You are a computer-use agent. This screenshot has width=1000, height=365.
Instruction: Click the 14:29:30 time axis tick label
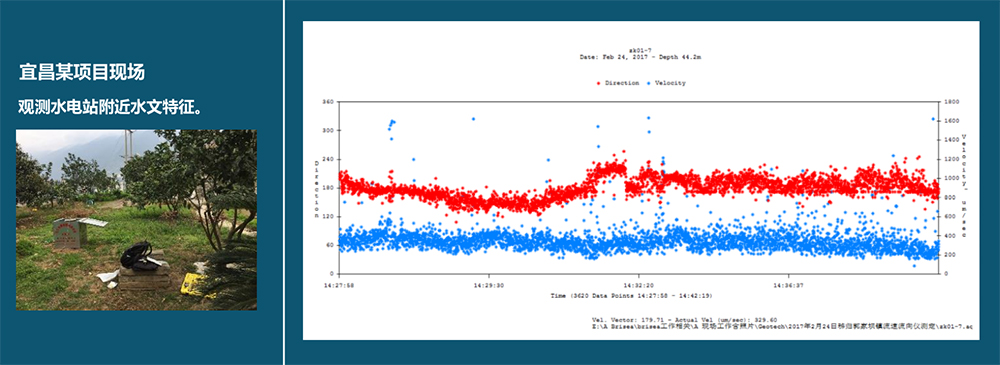pyautogui.click(x=489, y=286)
